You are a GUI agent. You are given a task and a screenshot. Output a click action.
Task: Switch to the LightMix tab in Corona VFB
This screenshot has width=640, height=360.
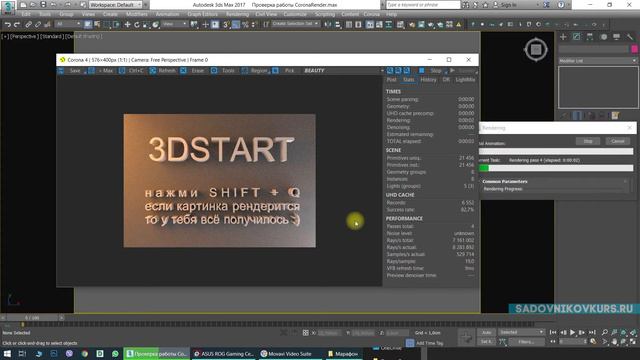pyautogui.click(x=465, y=80)
